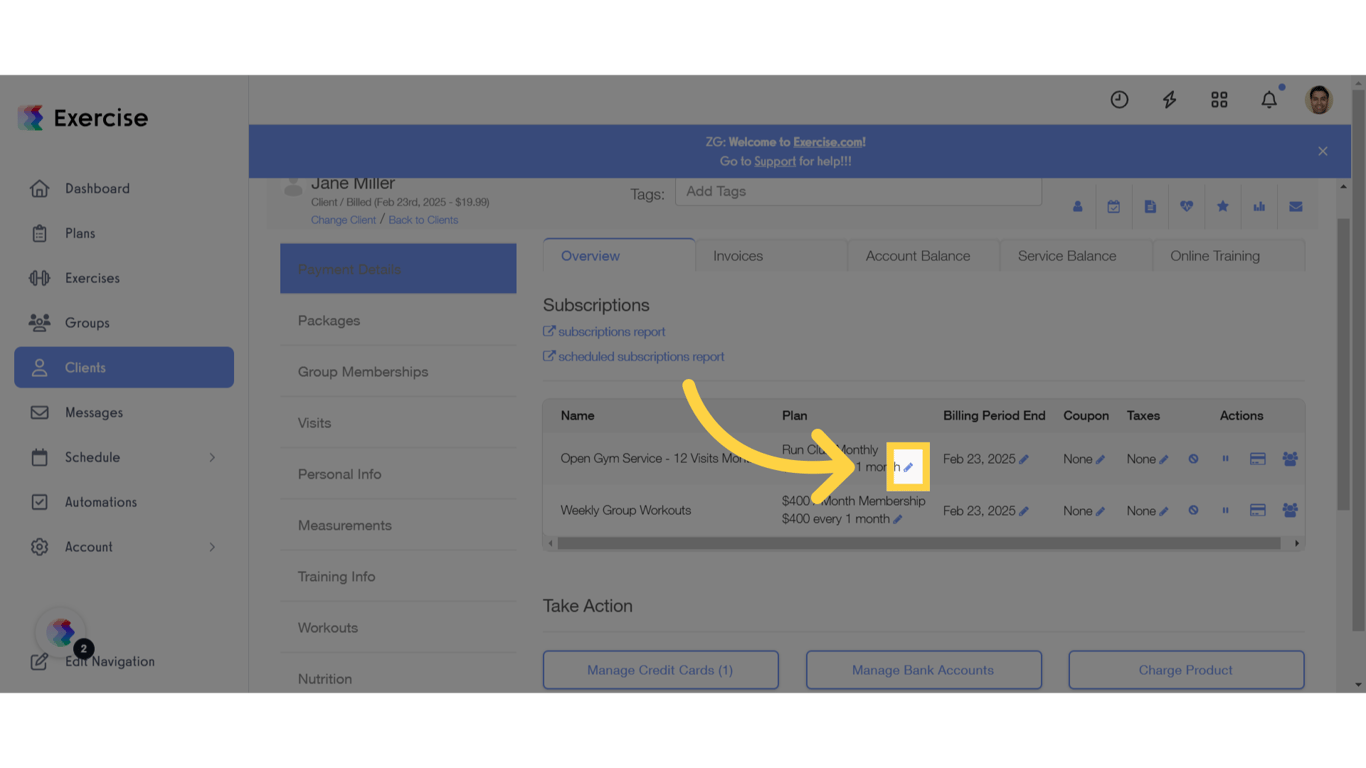Open the client calendar check icon

coord(1113,207)
